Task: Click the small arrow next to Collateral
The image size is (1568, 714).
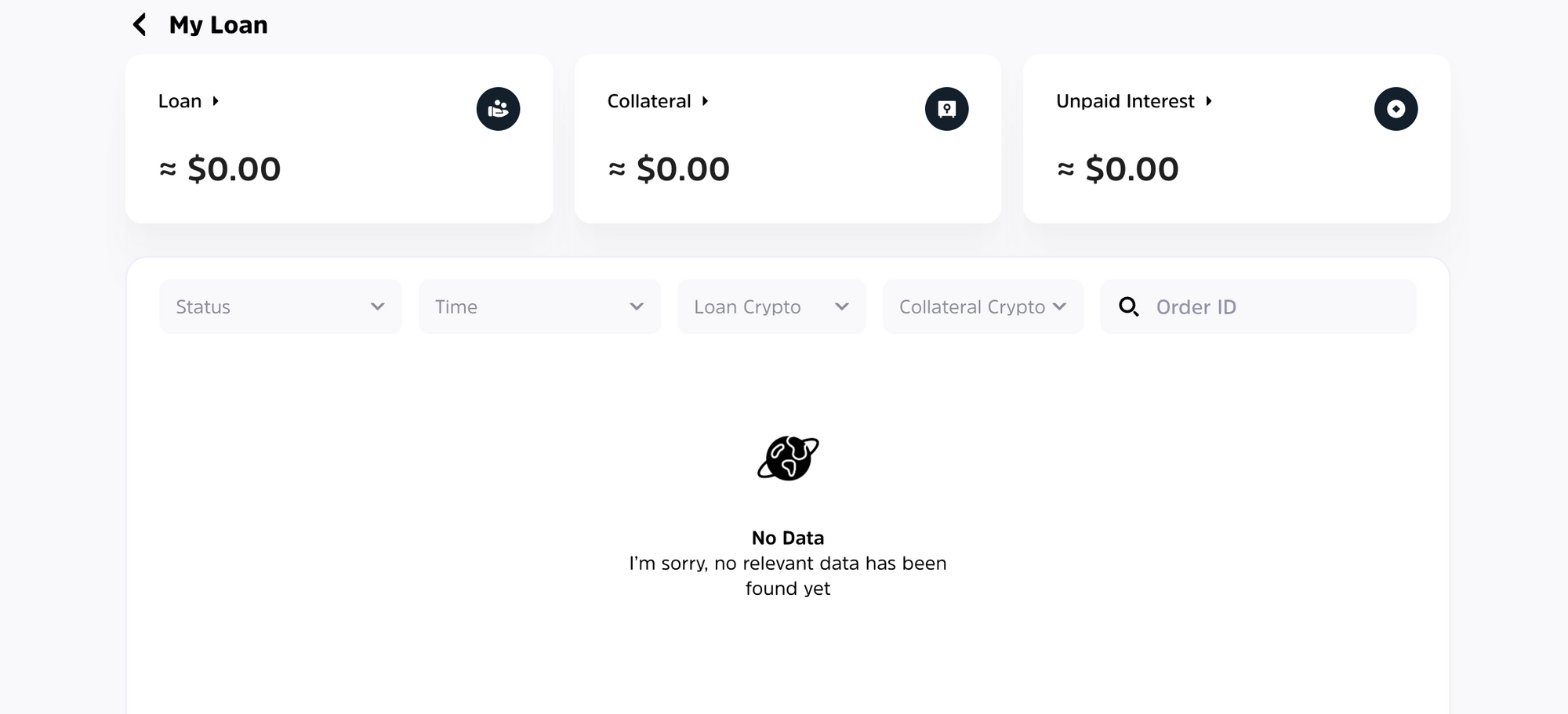Action: [706, 101]
